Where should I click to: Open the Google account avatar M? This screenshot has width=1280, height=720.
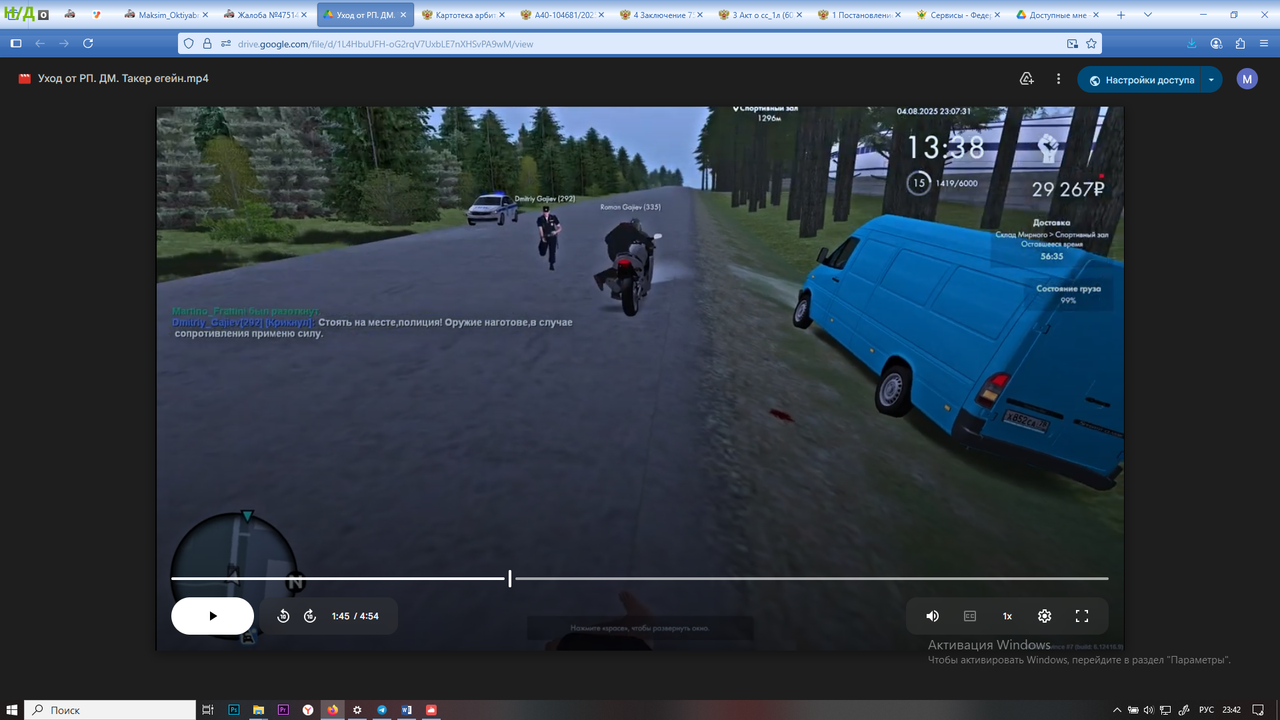1247,79
